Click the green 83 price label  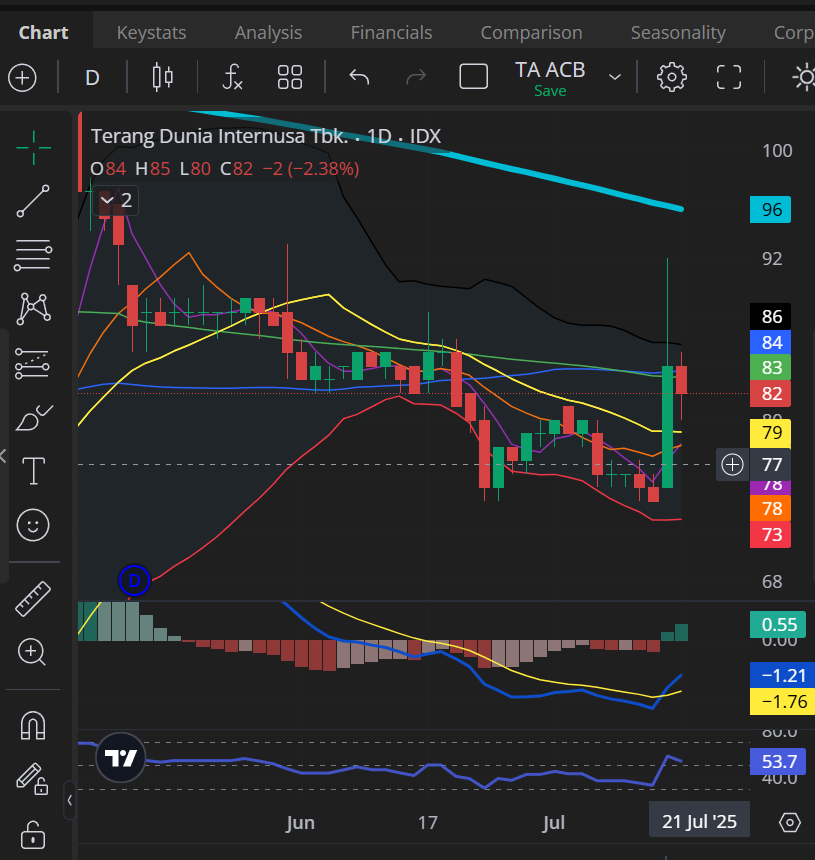point(771,367)
